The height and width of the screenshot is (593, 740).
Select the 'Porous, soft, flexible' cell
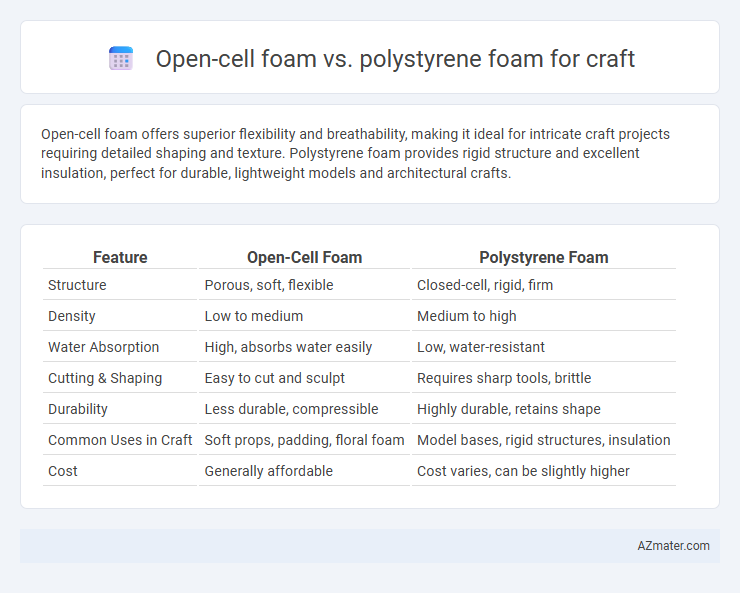(x=269, y=285)
